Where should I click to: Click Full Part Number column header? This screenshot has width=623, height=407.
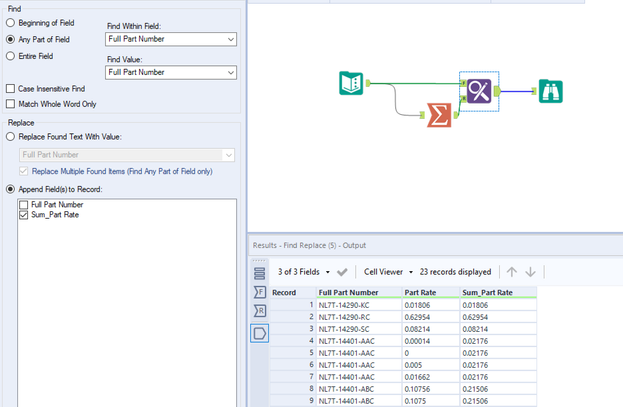pyautogui.click(x=359, y=293)
